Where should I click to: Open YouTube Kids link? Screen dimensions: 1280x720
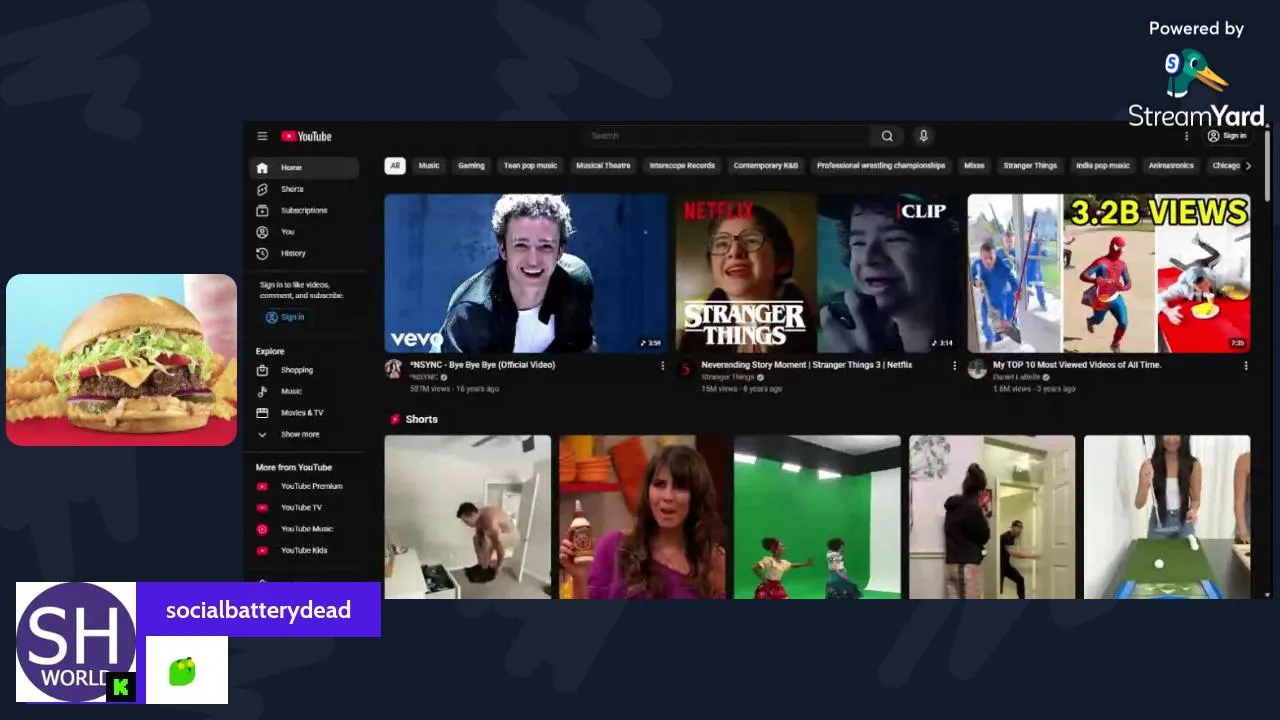(x=304, y=551)
